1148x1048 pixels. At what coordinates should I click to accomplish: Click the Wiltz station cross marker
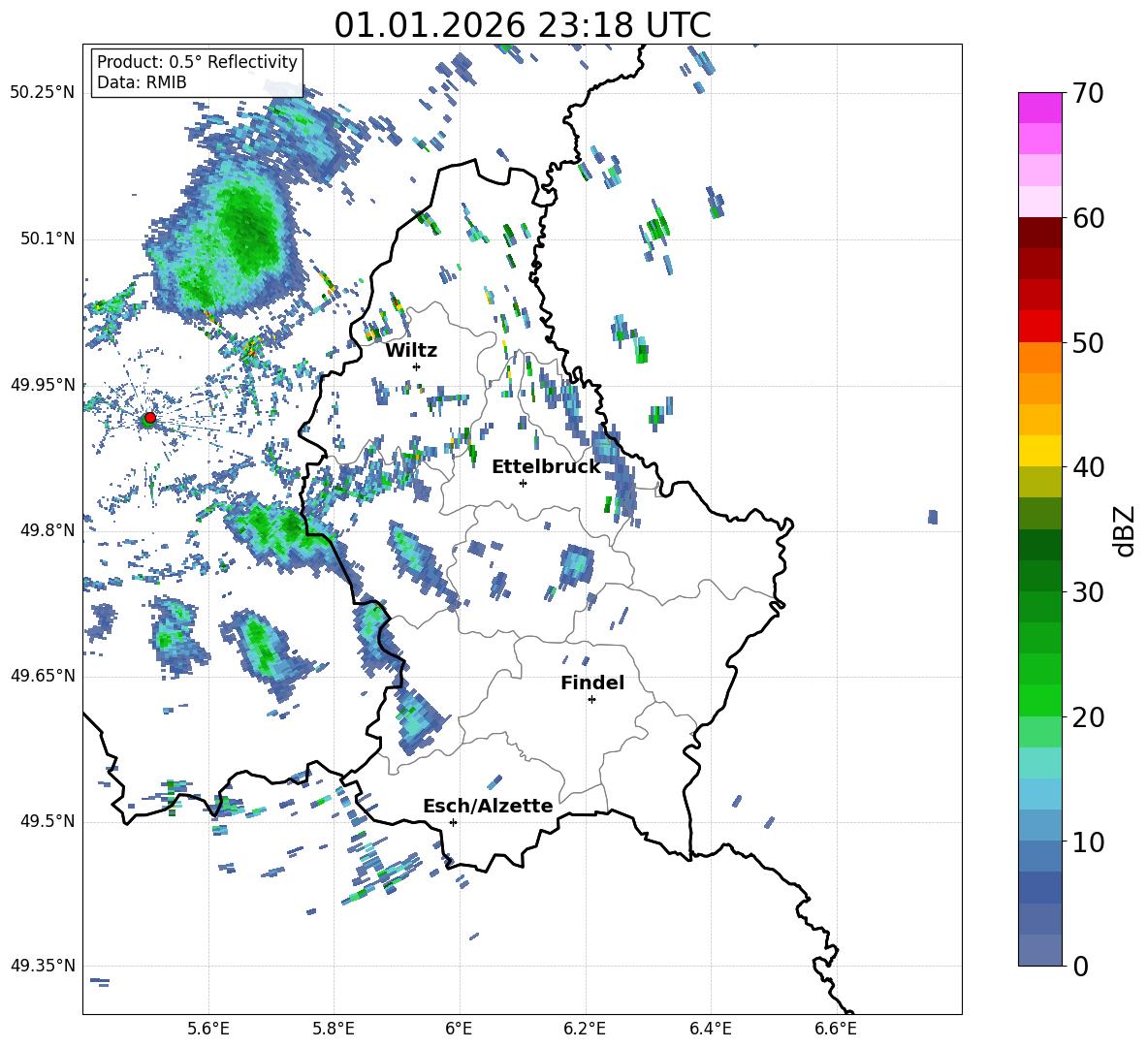(x=417, y=366)
